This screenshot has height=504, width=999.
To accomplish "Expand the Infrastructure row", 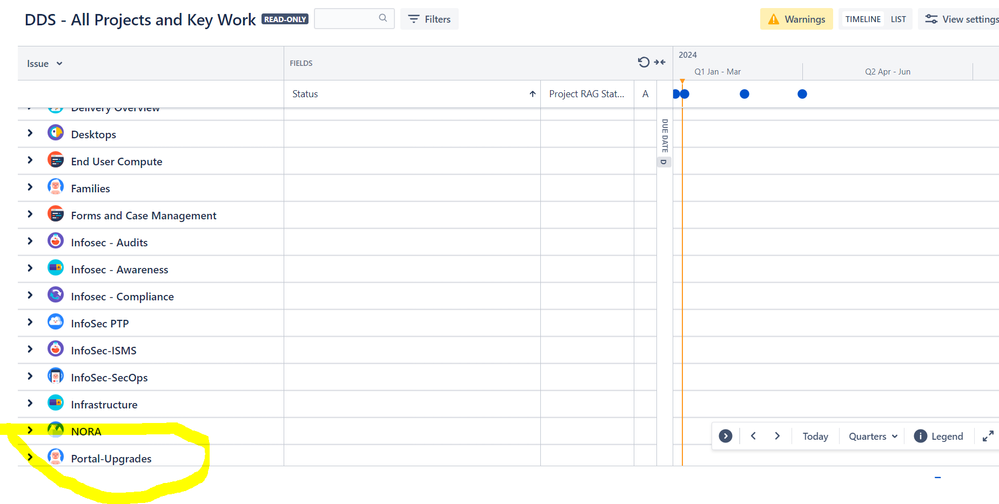I will (29, 403).
